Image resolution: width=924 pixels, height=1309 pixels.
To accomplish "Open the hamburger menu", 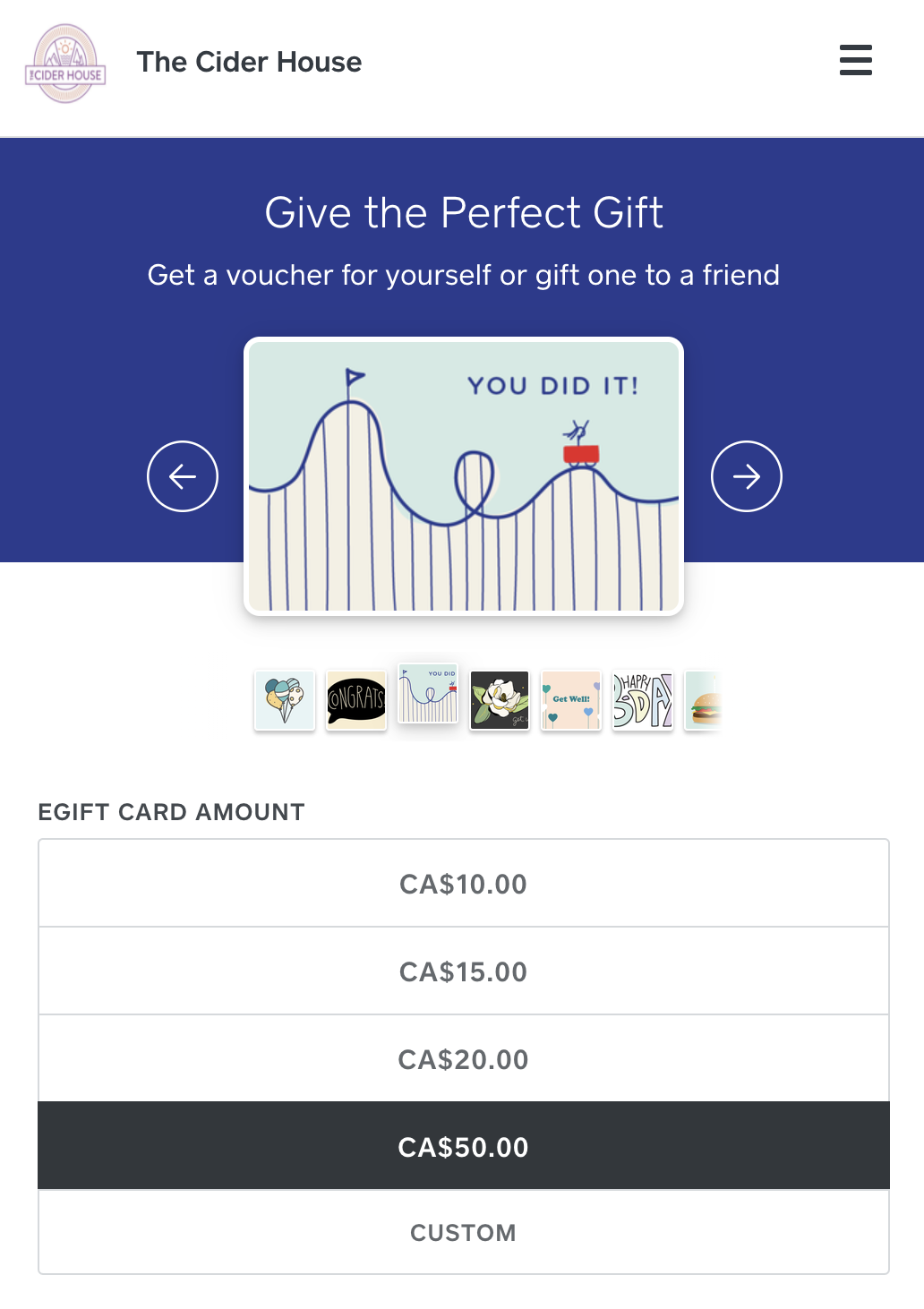I will coord(855,60).
